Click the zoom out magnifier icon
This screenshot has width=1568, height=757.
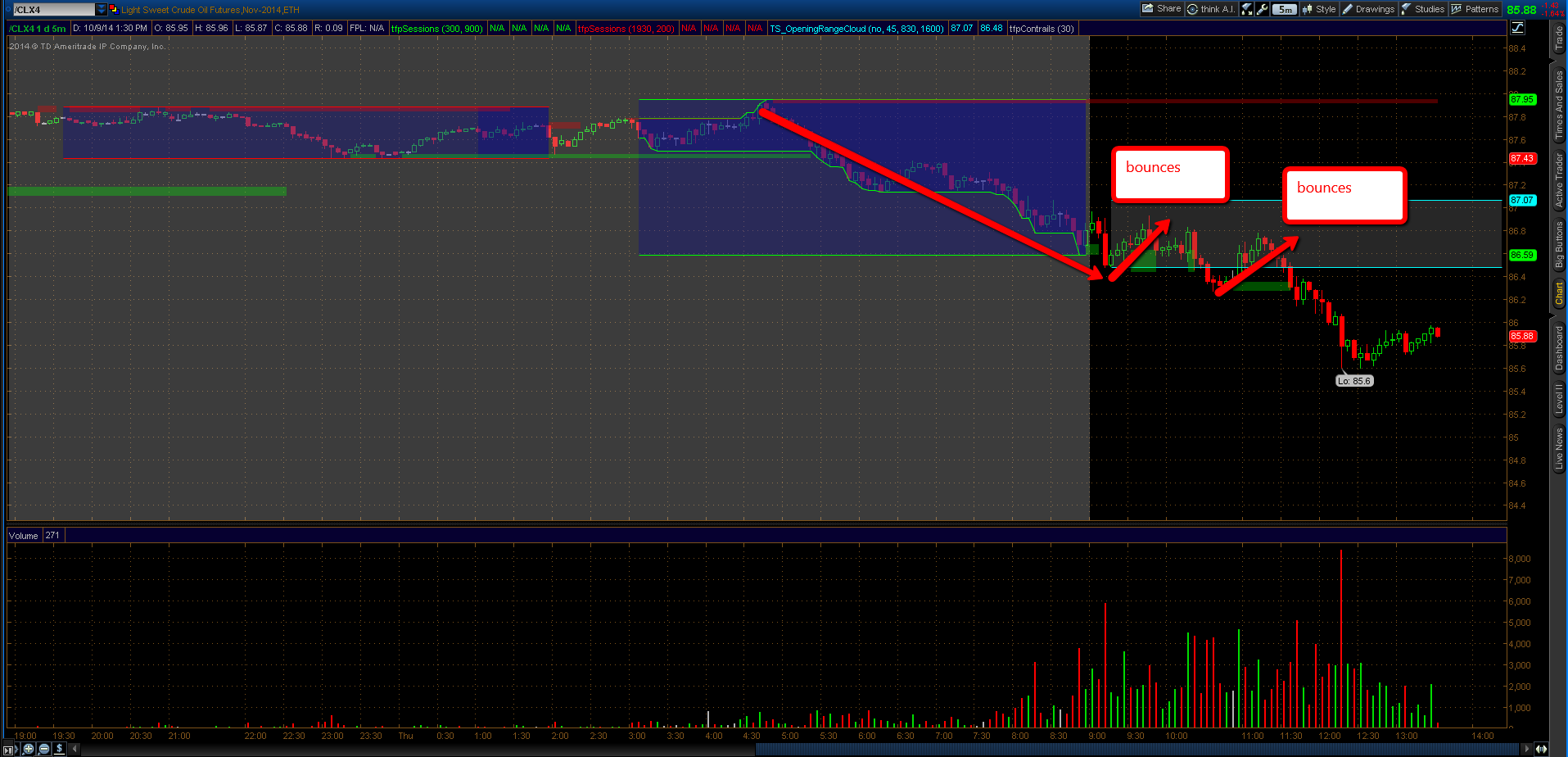pos(44,749)
